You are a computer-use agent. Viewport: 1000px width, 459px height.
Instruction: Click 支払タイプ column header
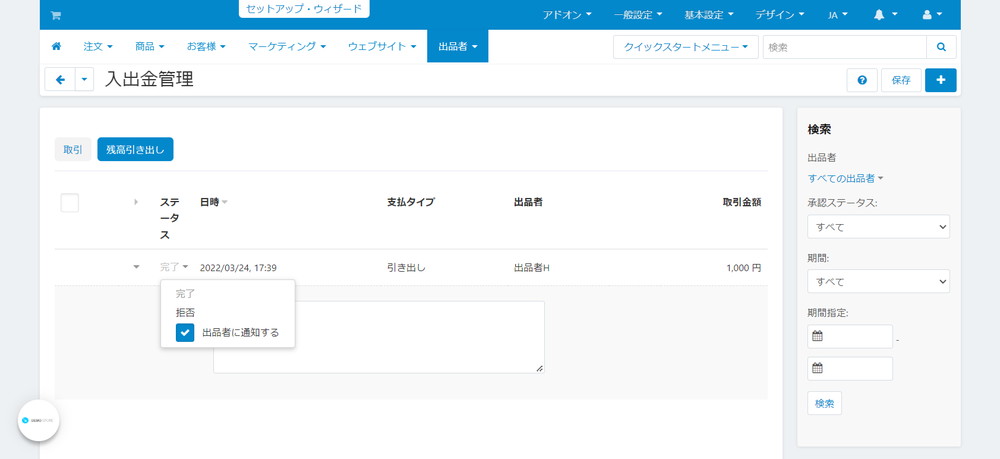(x=411, y=202)
